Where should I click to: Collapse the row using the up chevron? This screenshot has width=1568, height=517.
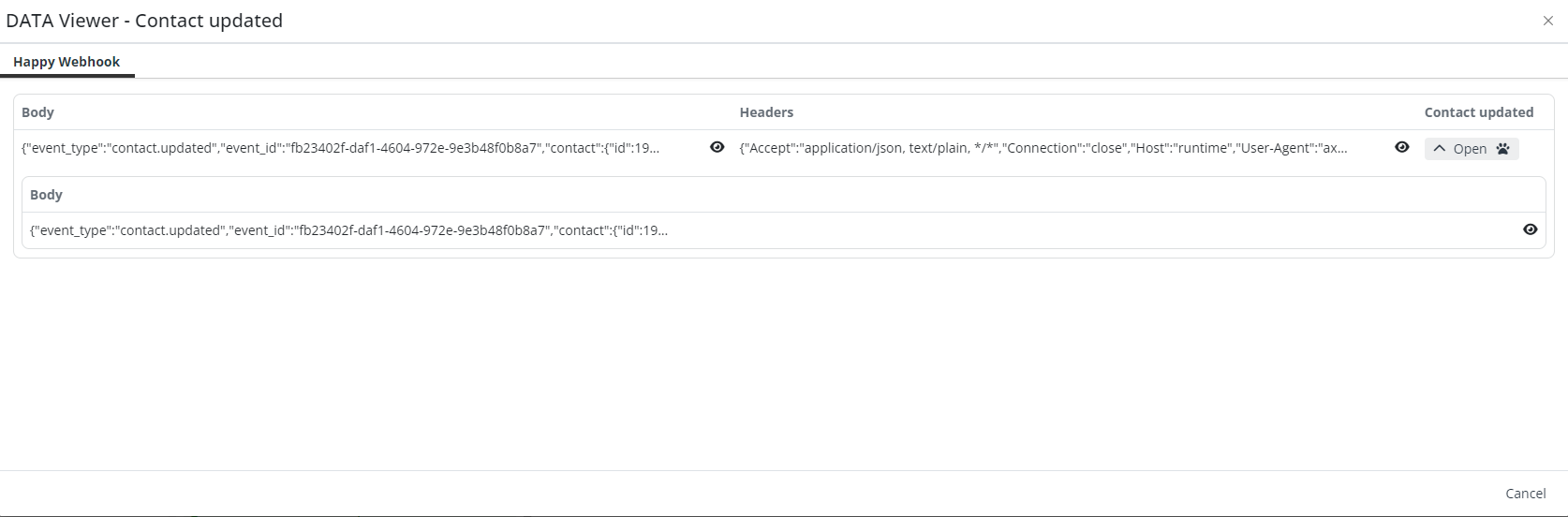point(1440,149)
